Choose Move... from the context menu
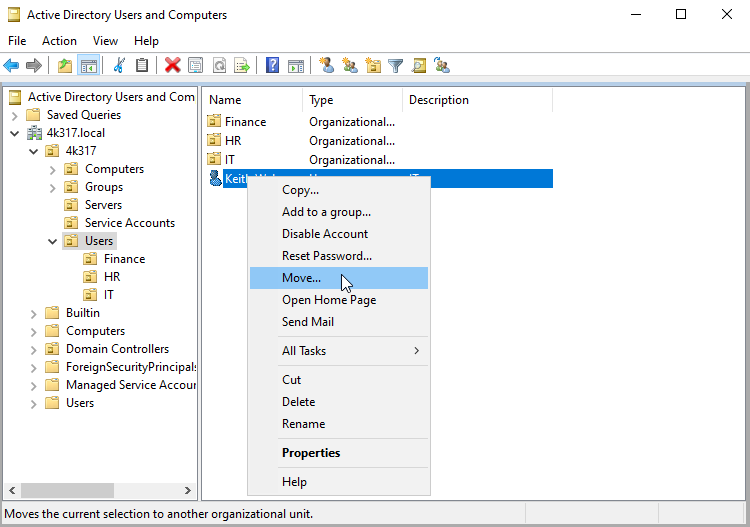The height and width of the screenshot is (527, 750). click(x=301, y=278)
